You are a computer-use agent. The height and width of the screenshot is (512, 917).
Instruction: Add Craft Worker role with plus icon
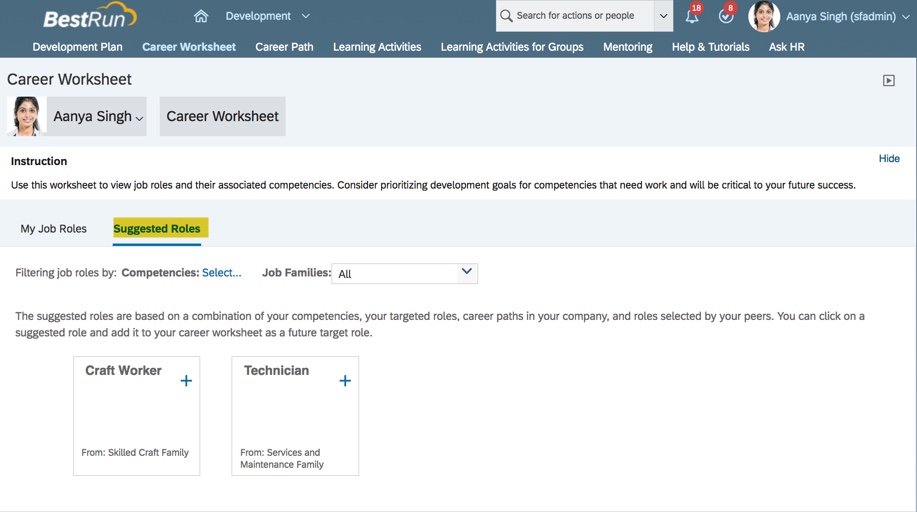pos(186,381)
